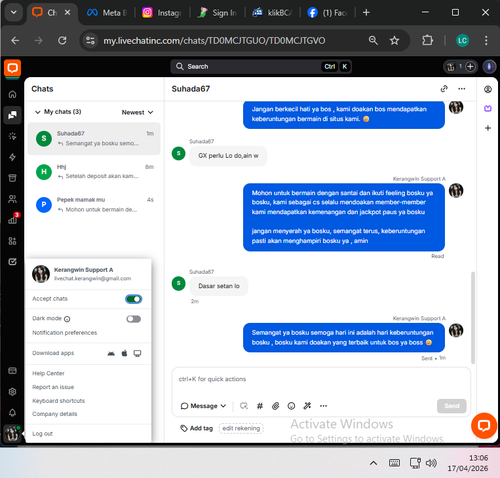Open canned responses icon in message toolbar
The height and width of the screenshot is (478, 500).
coord(244,406)
